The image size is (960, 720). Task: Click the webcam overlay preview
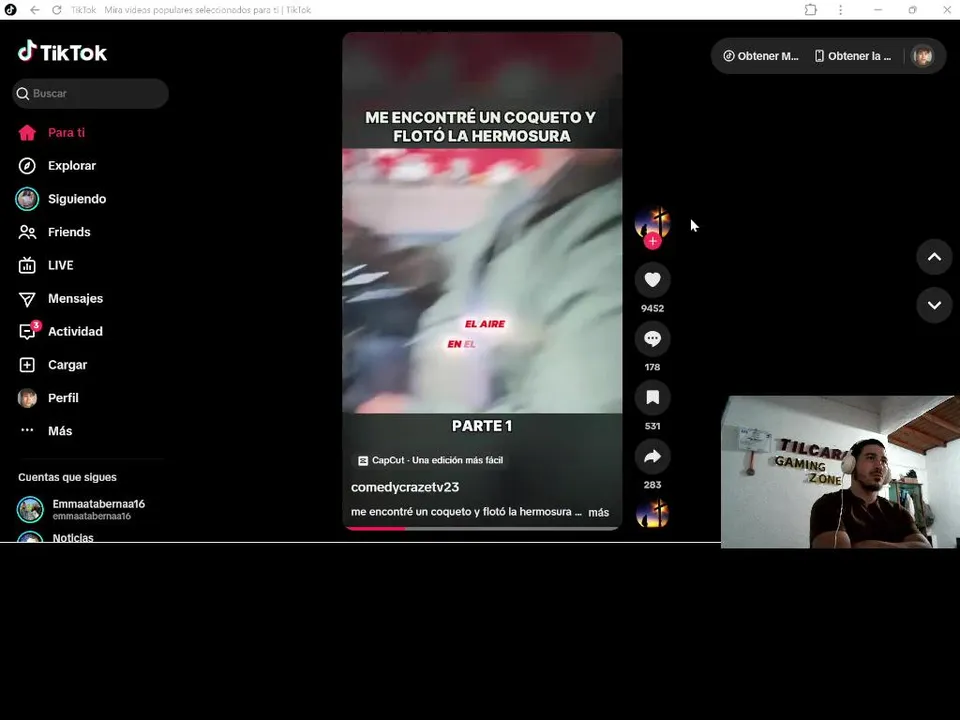coord(840,471)
